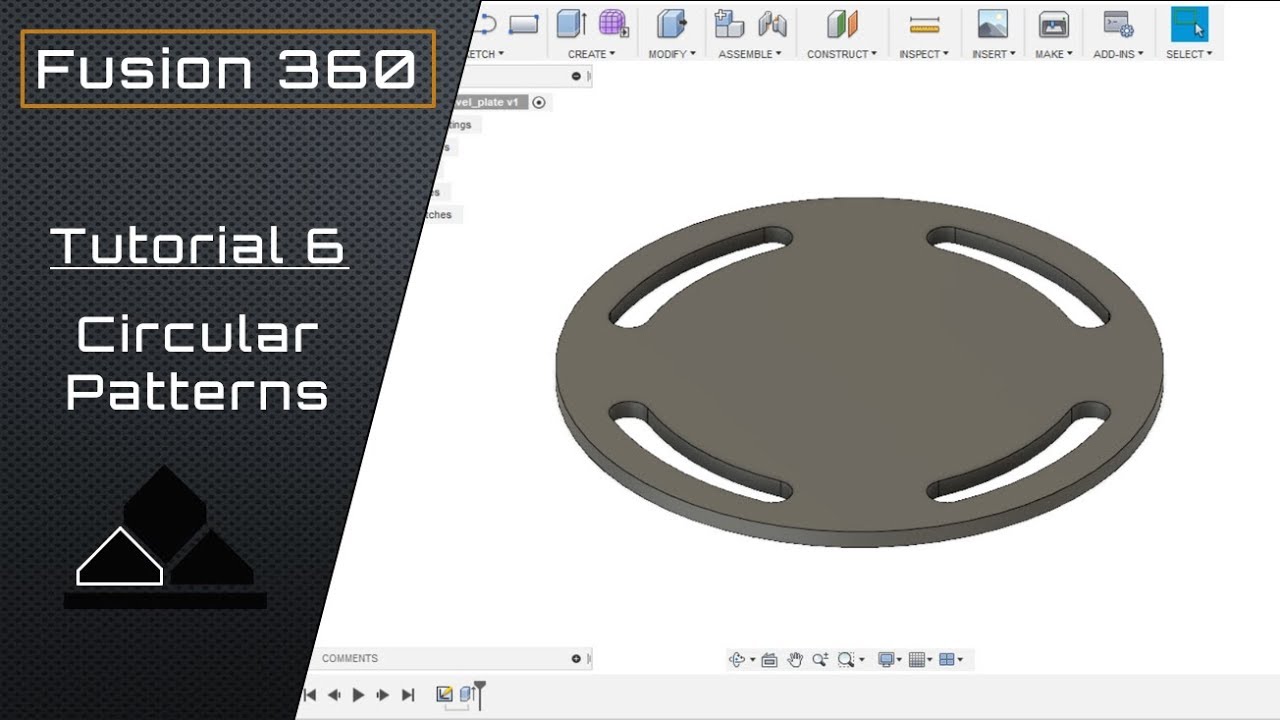The width and height of the screenshot is (1280, 720).
Task: Click the Zoom Window fit icon
Action: click(x=846, y=659)
